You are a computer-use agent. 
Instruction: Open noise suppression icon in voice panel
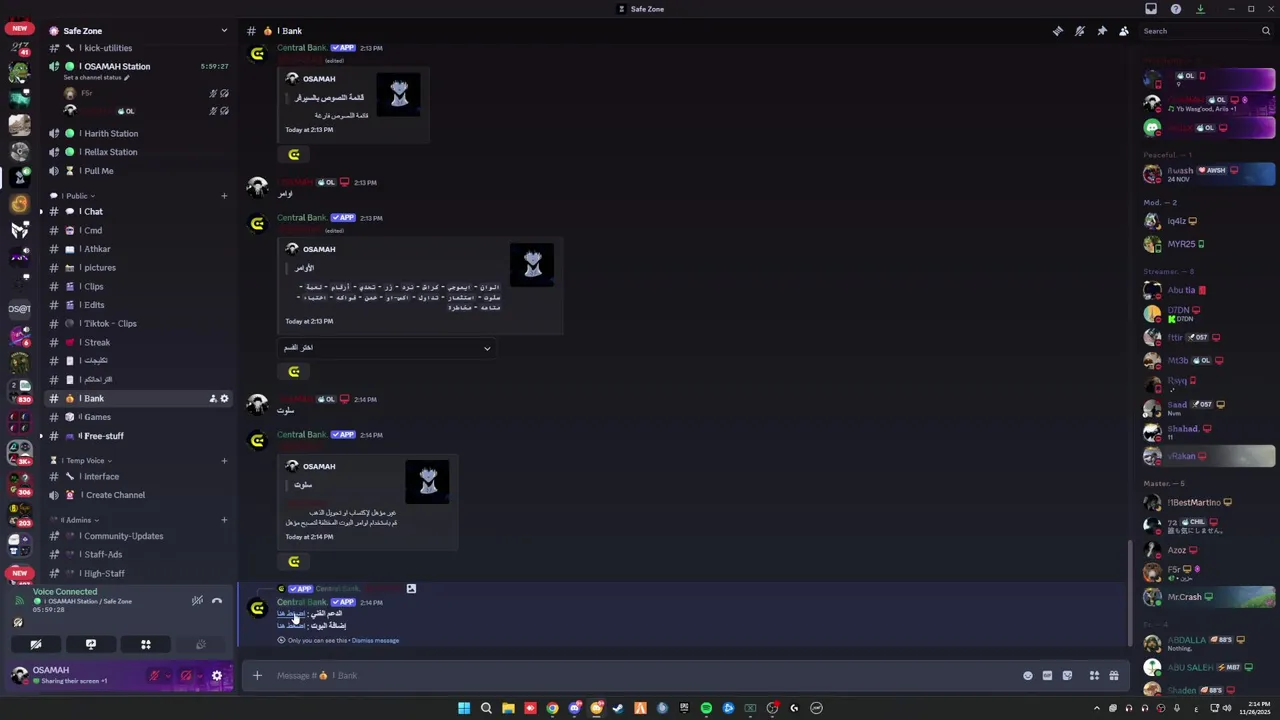[198, 601]
